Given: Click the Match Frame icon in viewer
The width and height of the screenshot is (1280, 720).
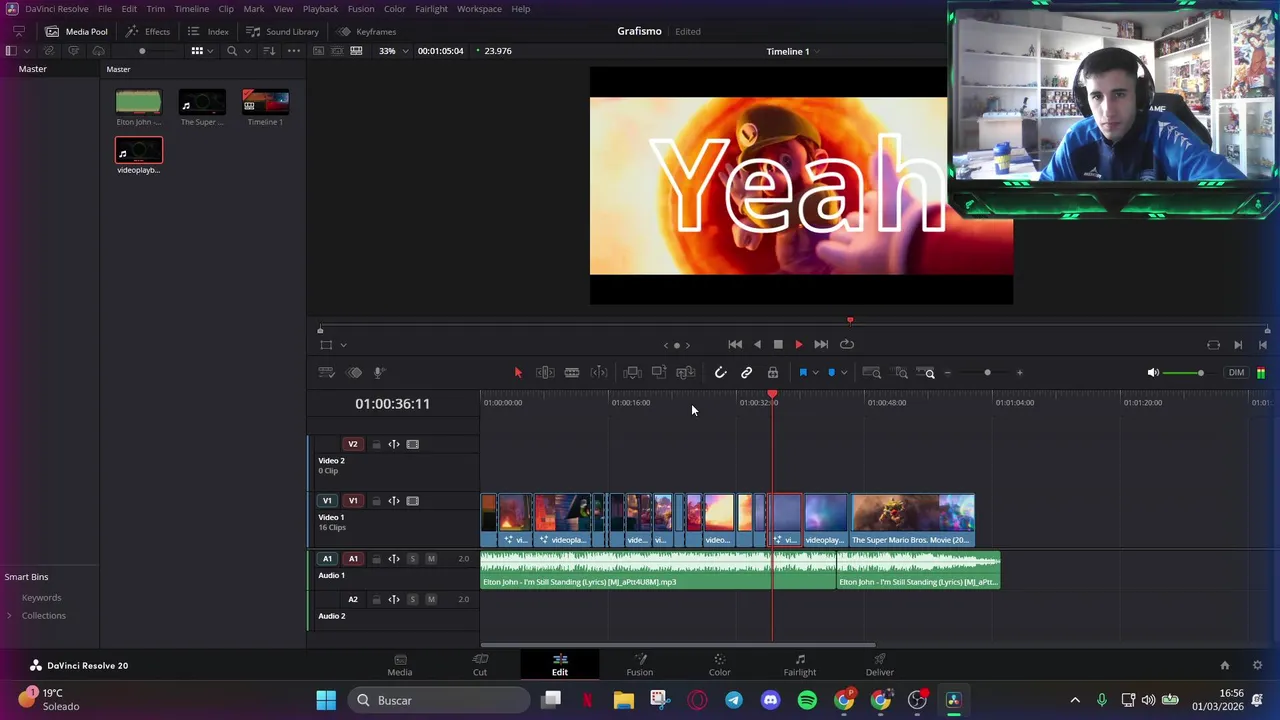Looking at the screenshot, I should pyautogui.click(x=1213, y=344).
